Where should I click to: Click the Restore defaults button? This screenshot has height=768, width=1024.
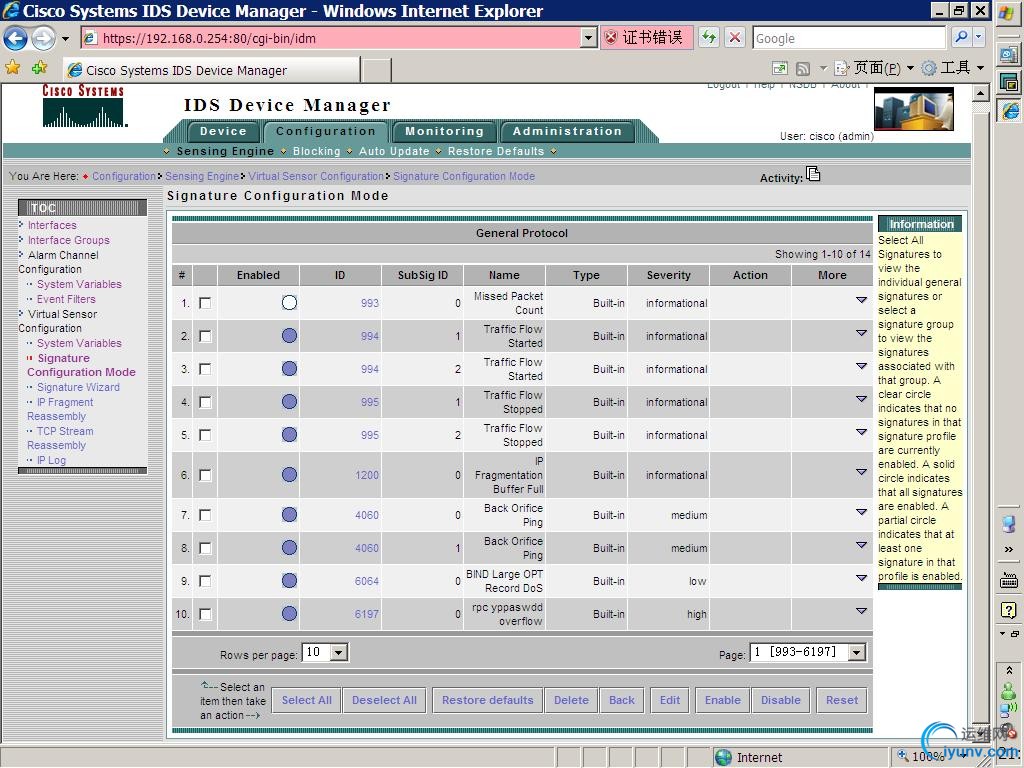[x=487, y=700]
